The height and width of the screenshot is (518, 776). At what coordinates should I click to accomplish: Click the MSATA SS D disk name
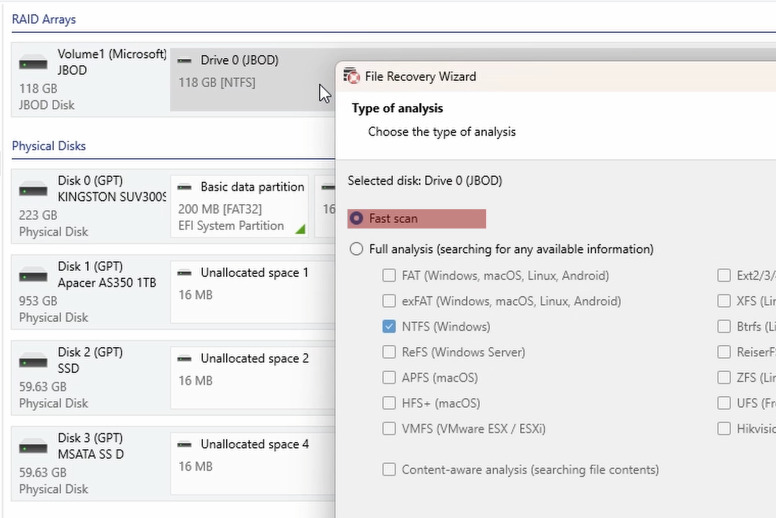point(91,454)
